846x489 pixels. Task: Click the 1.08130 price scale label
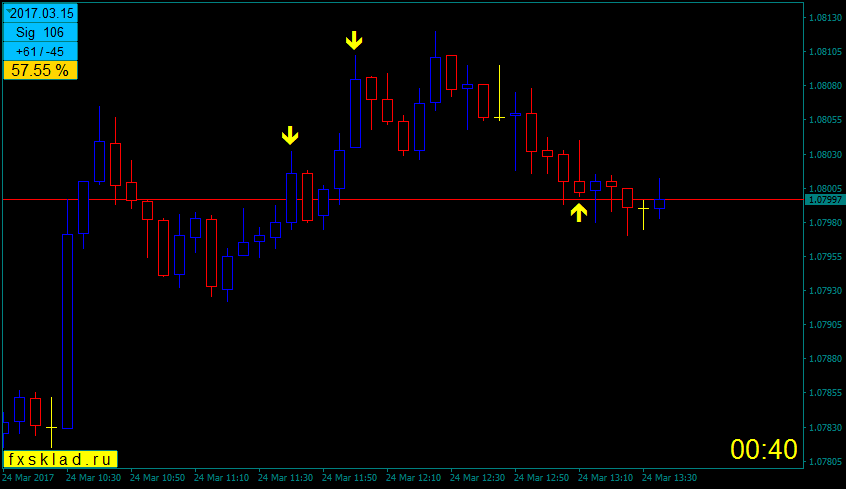[824, 18]
